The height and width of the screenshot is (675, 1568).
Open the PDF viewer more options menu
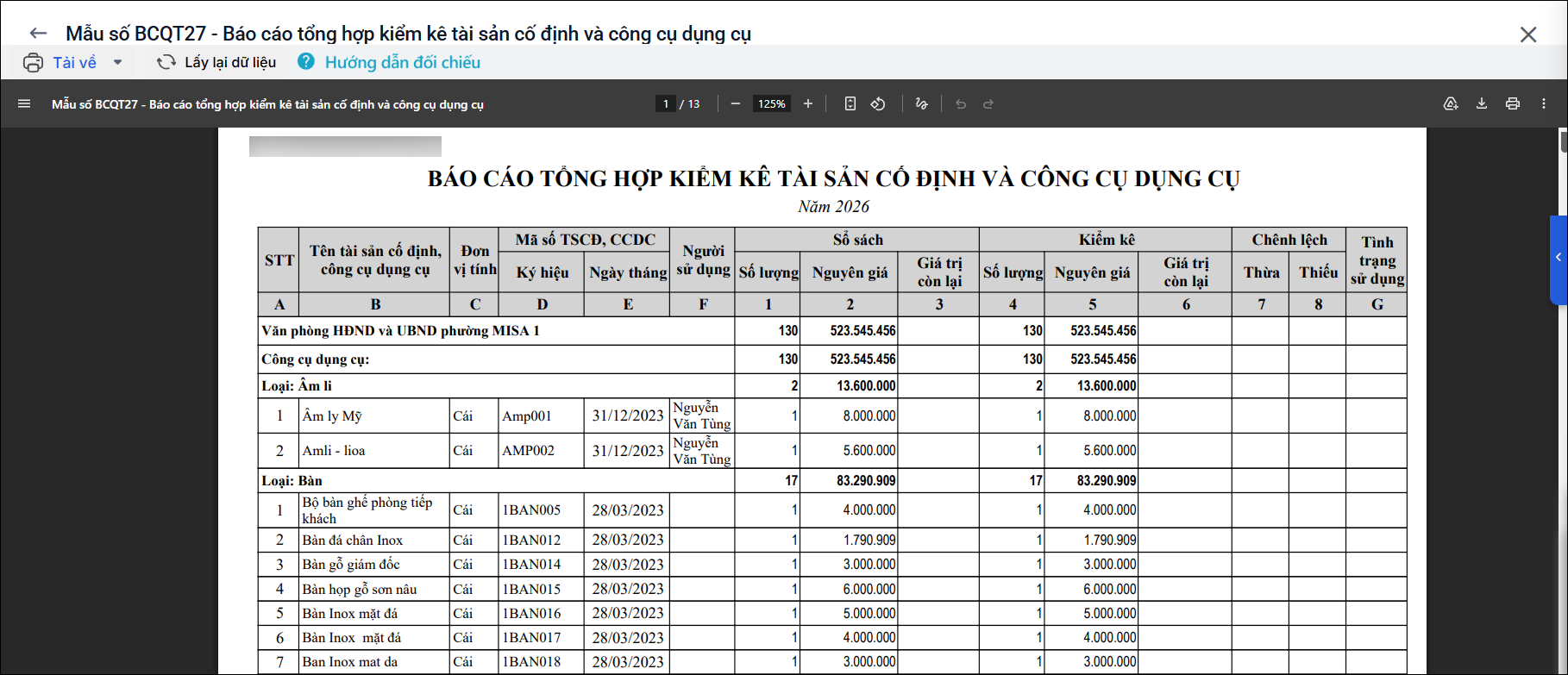(x=1544, y=103)
